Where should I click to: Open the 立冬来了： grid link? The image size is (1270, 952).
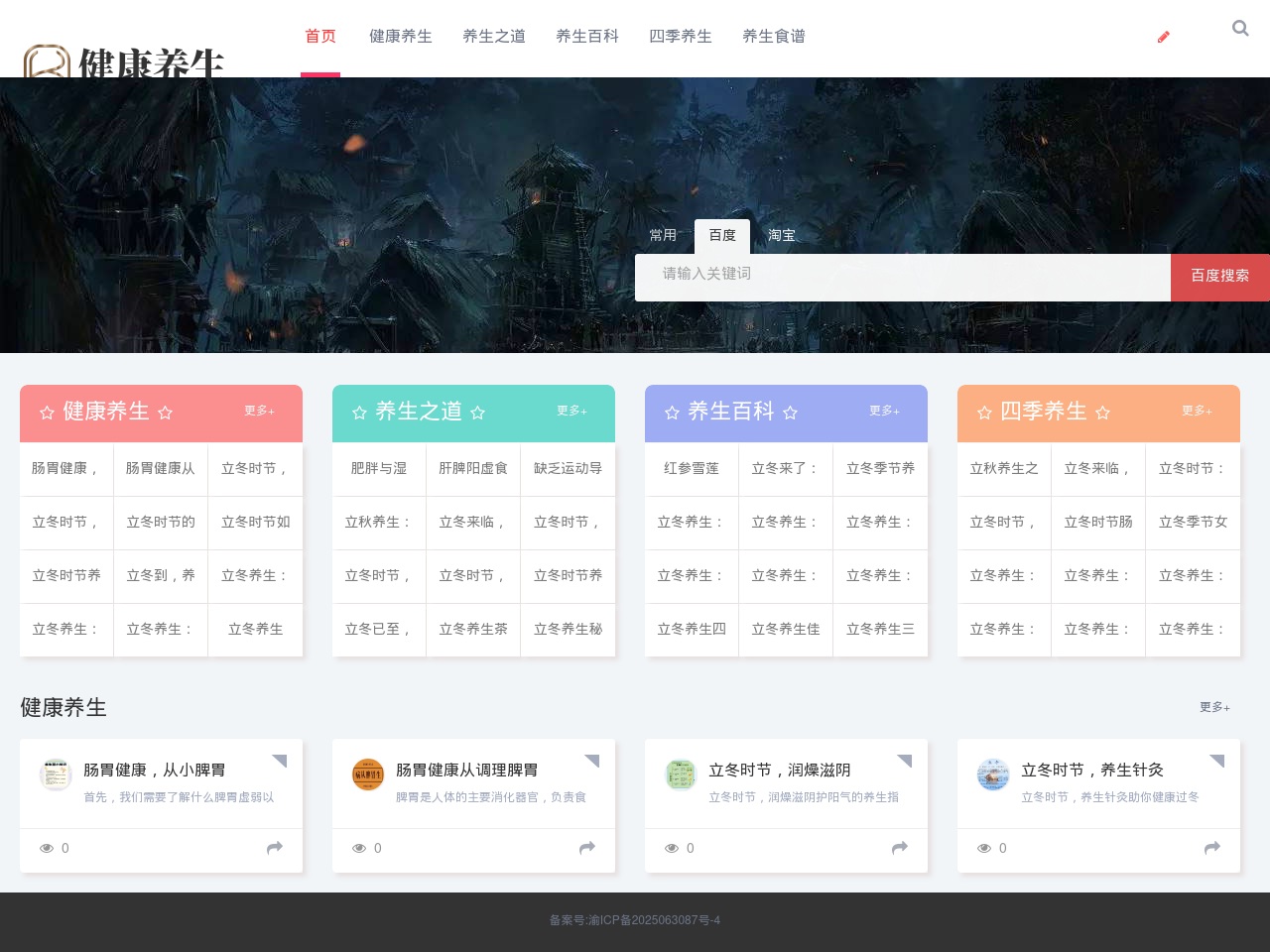click(x=786, y=468)
